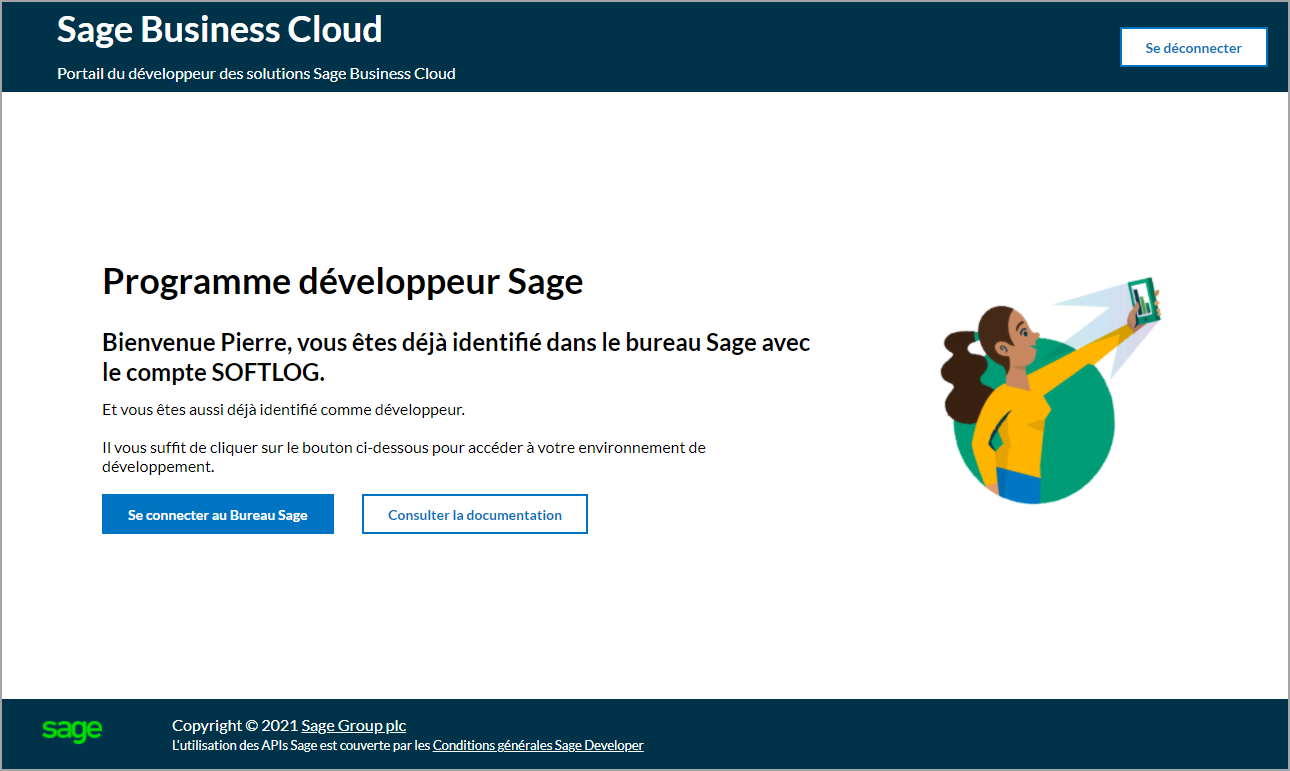Select the Programme développeur Sage heading
The height and width of the screenshot is (771, 1290).
tap(343, 281)
